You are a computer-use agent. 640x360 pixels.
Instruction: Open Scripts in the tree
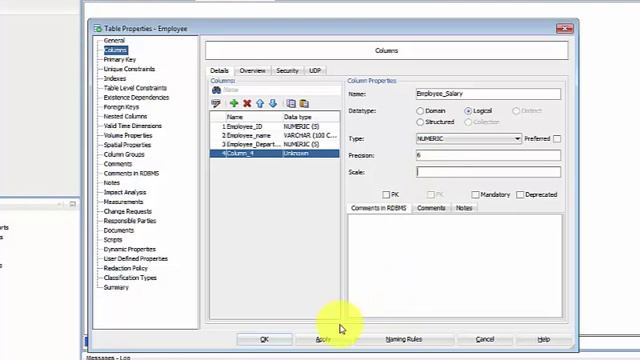pos(113,240)
